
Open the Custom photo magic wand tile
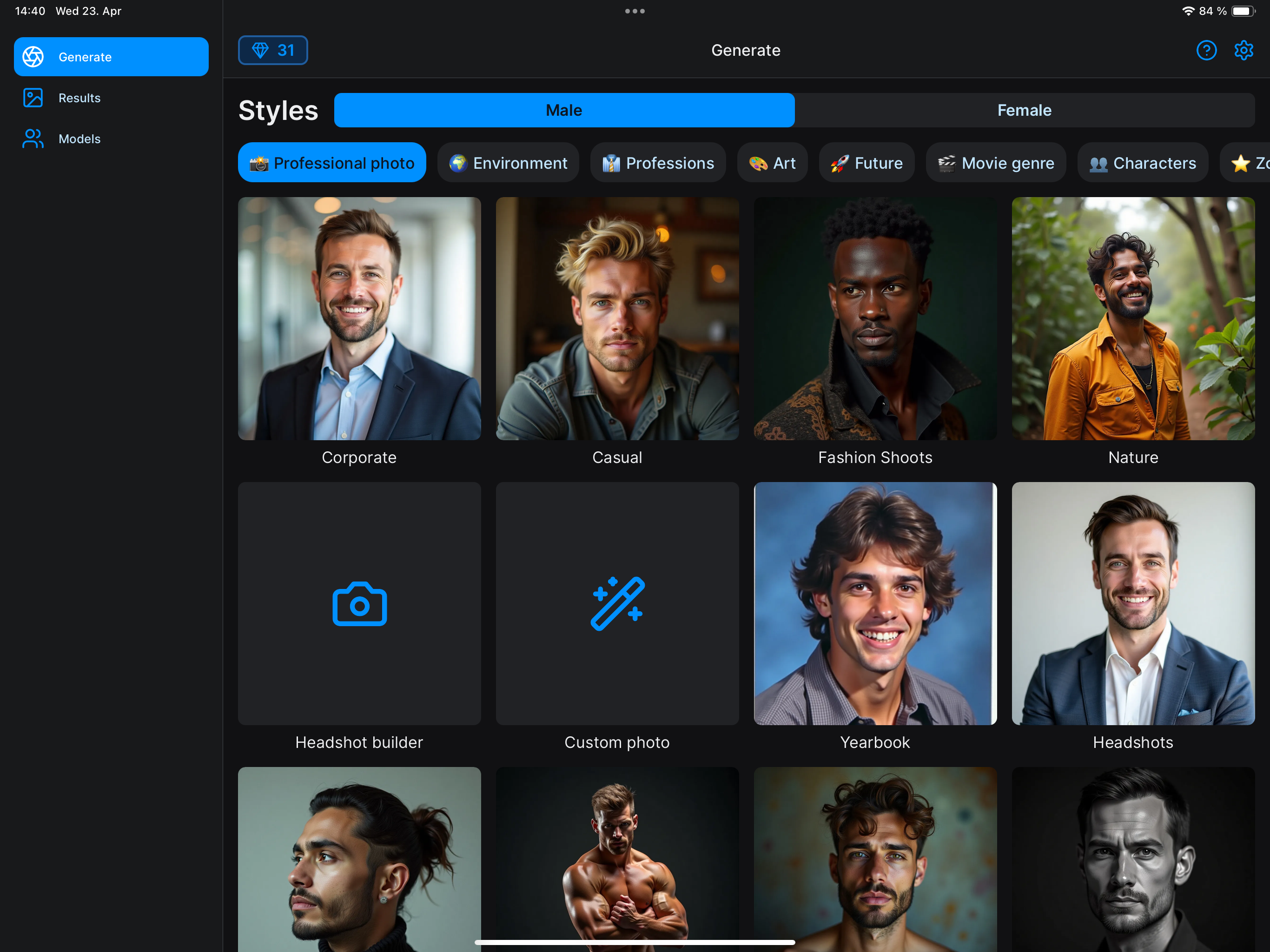pyautogui.click(x=617, y=603)
